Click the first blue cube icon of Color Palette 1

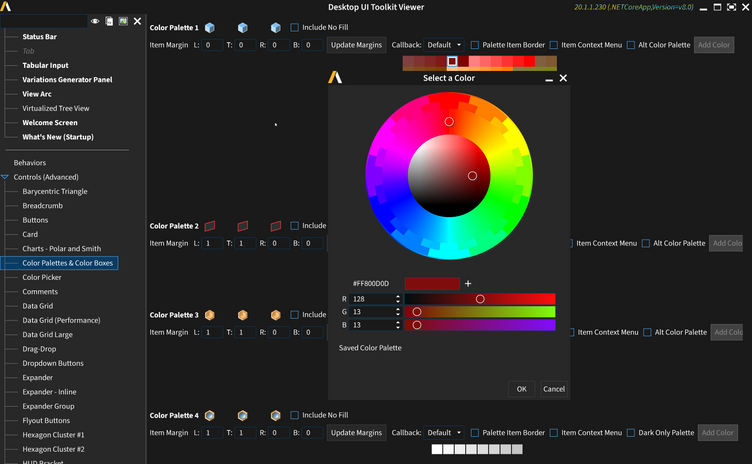210,28
